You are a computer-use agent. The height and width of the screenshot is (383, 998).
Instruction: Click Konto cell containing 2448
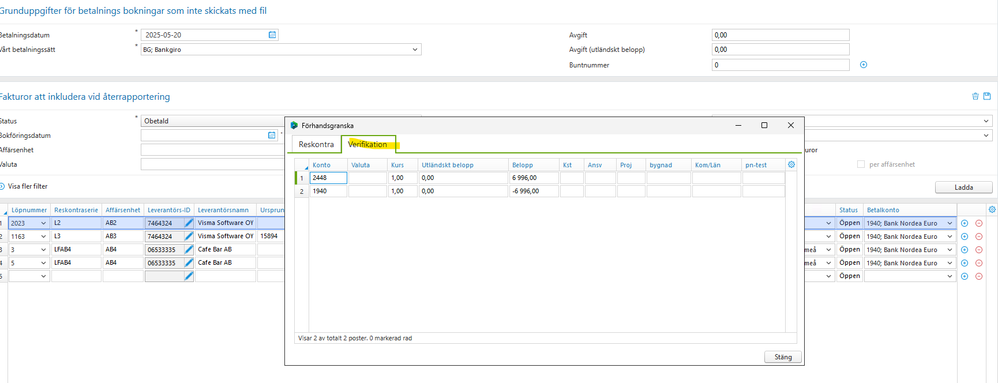pyautogui.click(x=328, y=178)
